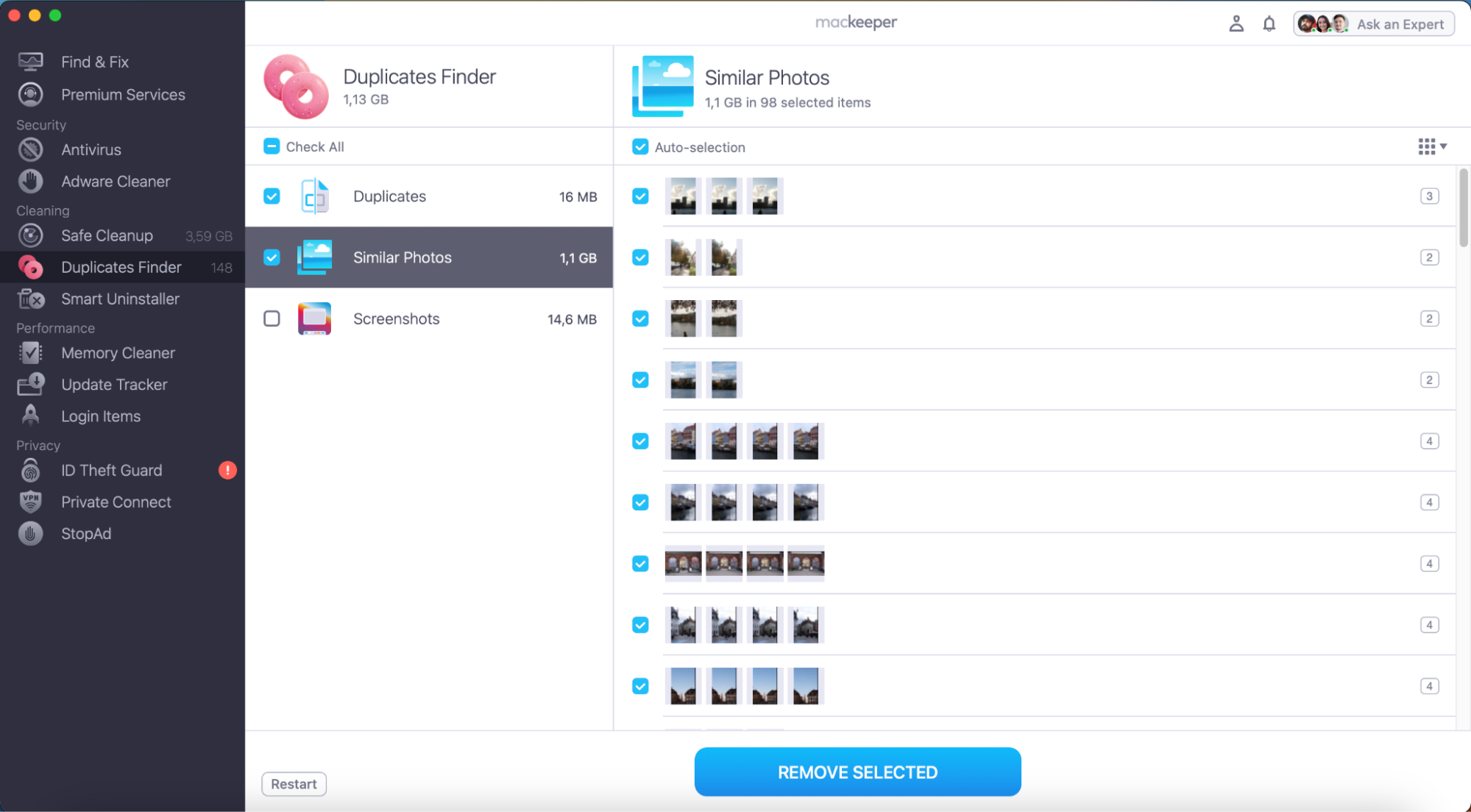1471x812 pixels.
Task: Open Update Tracker icon
Action: click(30, 385)
